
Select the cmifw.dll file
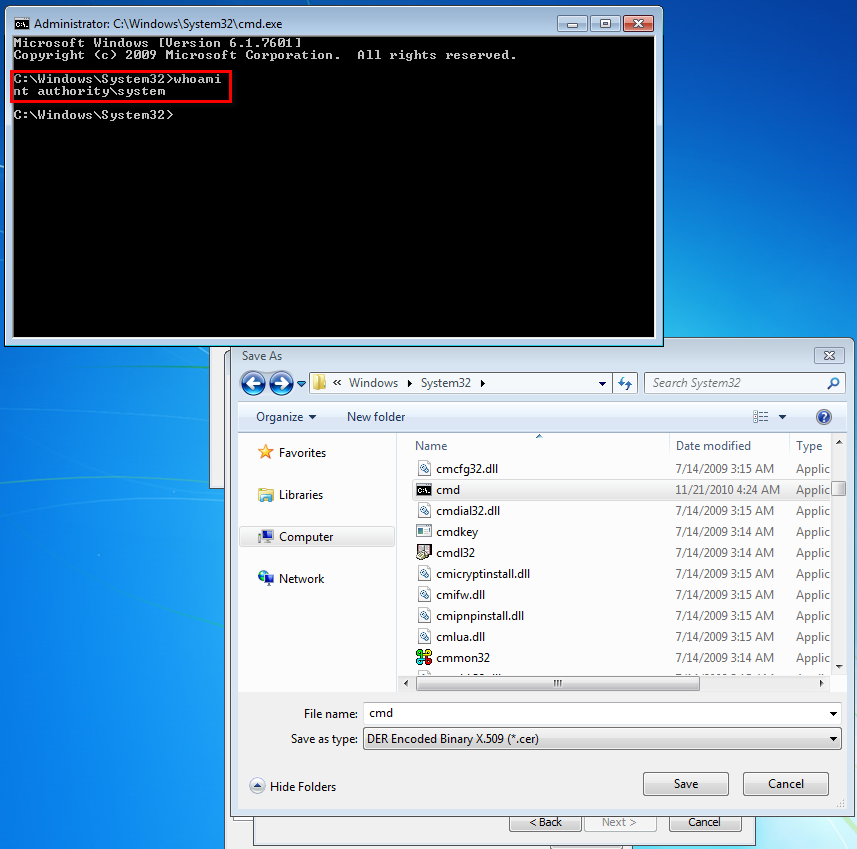click(460, 595)
